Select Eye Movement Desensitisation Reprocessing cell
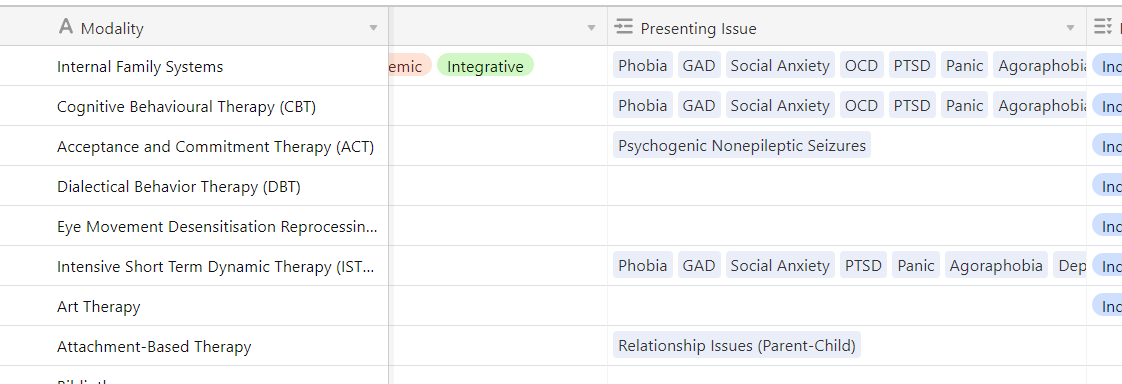The height and width of the screenshot is (384, 1122). click(195, 226)
